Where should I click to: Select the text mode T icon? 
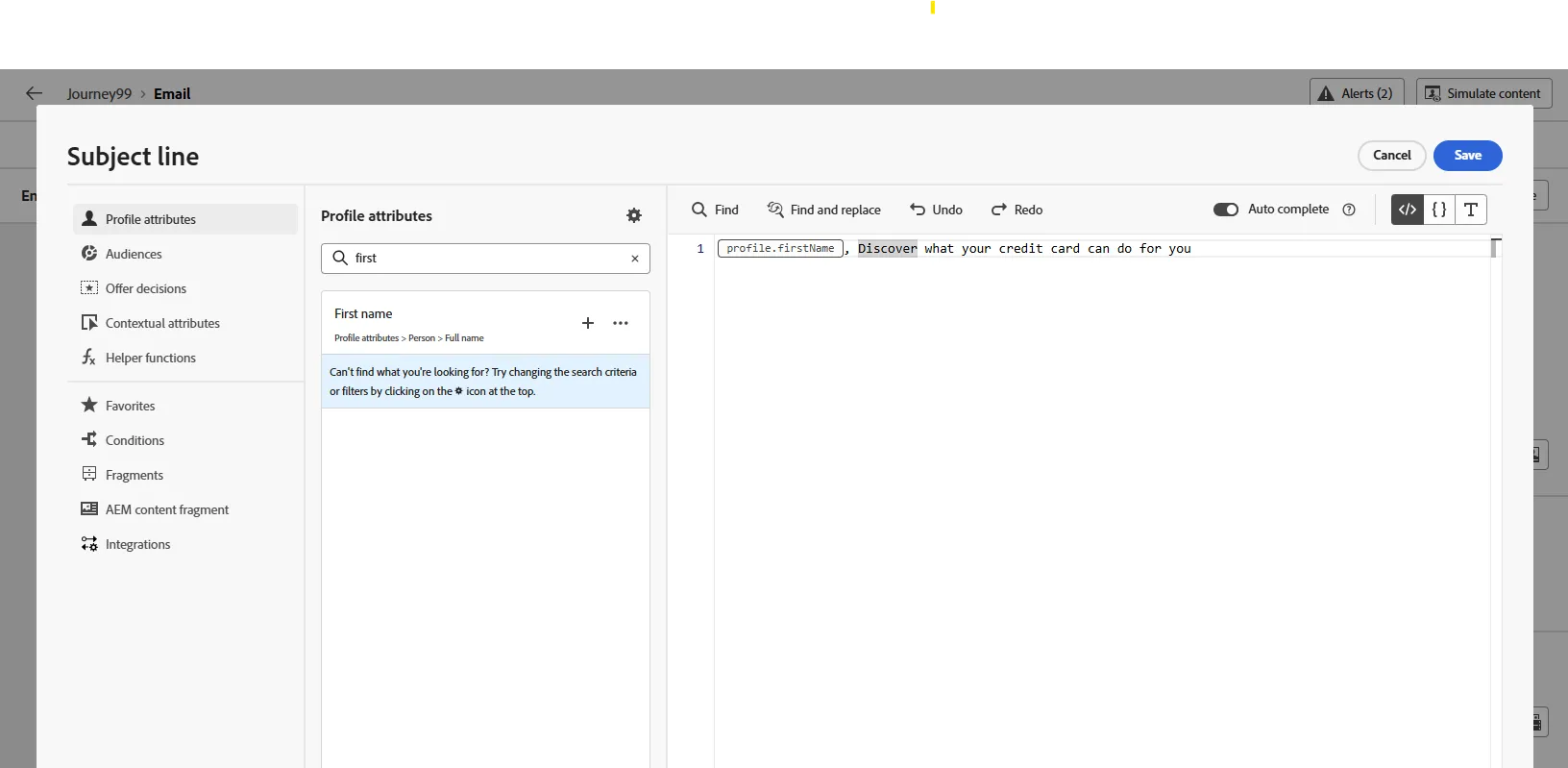[x=1471, y=210]
